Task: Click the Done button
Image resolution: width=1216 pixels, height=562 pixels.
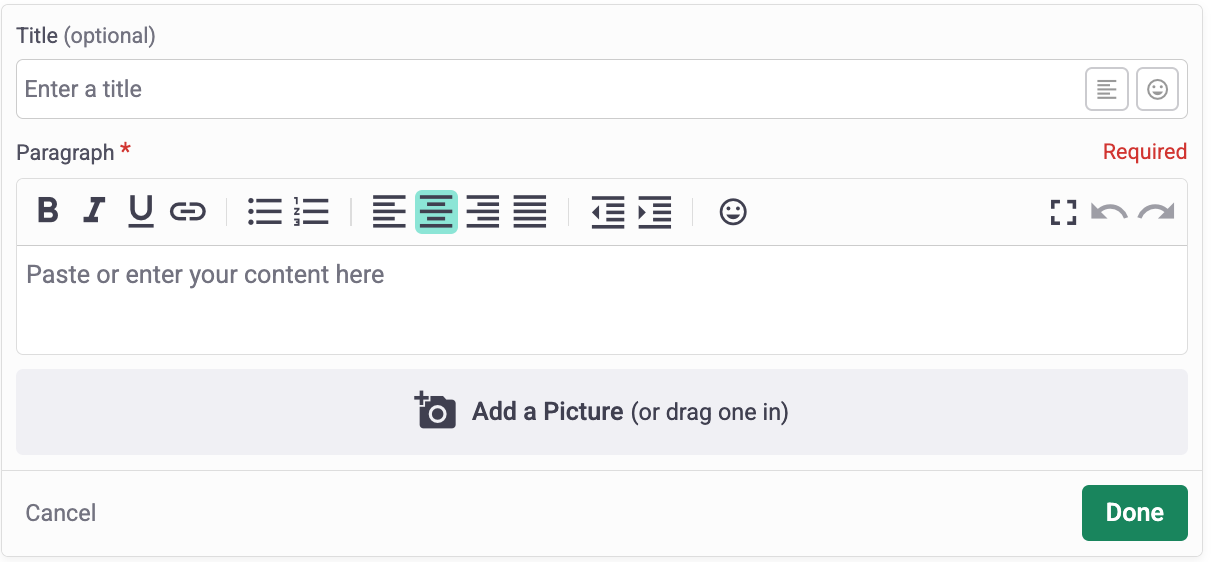Action: [1135, 513]
